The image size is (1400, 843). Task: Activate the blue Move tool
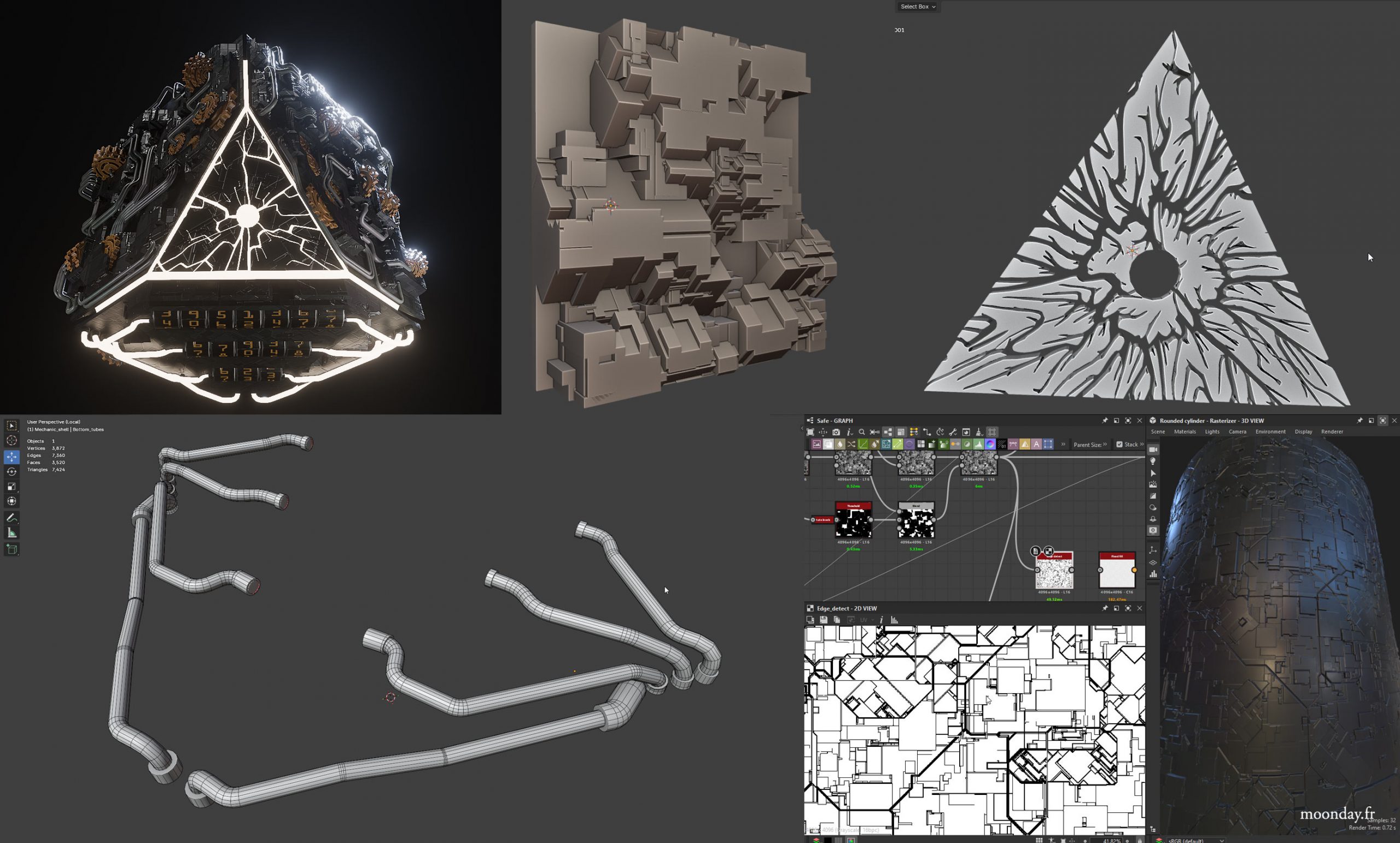tap(11, 456)
